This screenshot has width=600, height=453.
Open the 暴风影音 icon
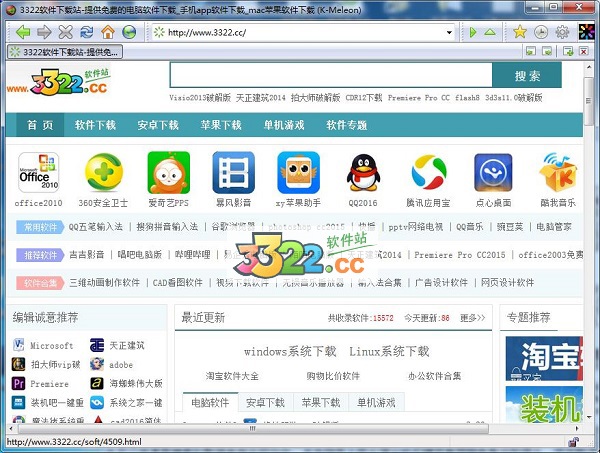[233, 173]
